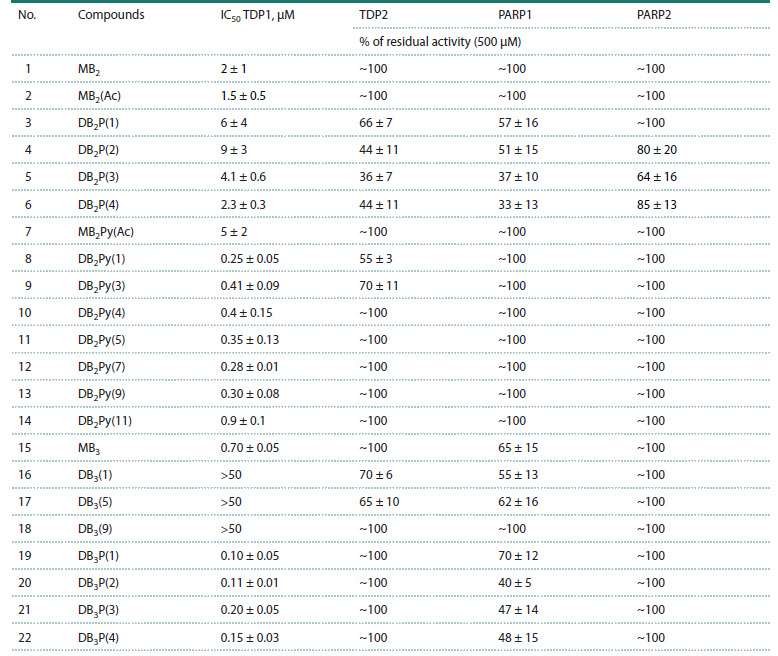Screen dimensions: 778x656
Task: Click the TDP2 column header
Action: tap(373, 15)
